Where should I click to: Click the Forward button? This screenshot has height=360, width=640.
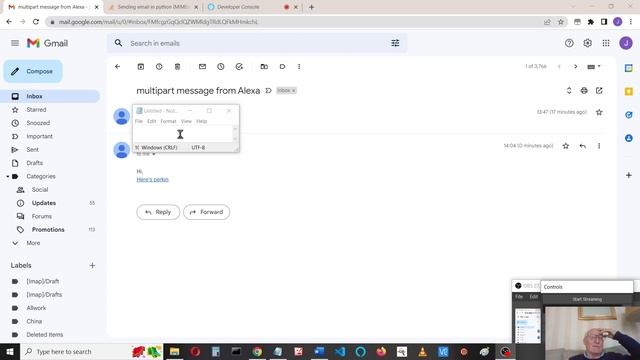tap(207, 212)
